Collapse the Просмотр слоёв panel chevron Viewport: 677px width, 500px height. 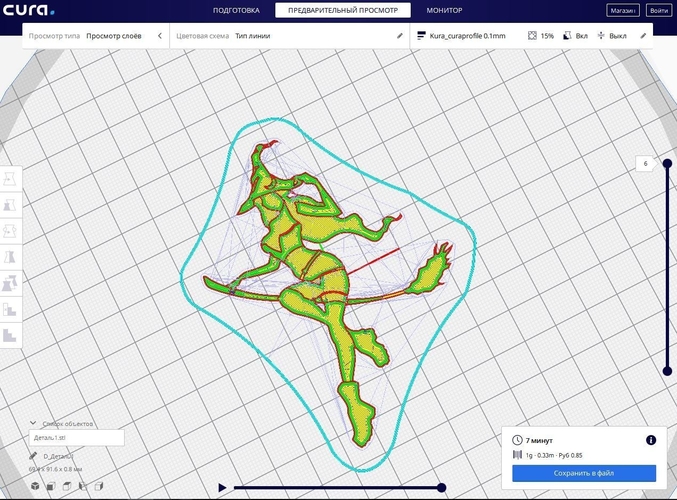click(160, 36)
